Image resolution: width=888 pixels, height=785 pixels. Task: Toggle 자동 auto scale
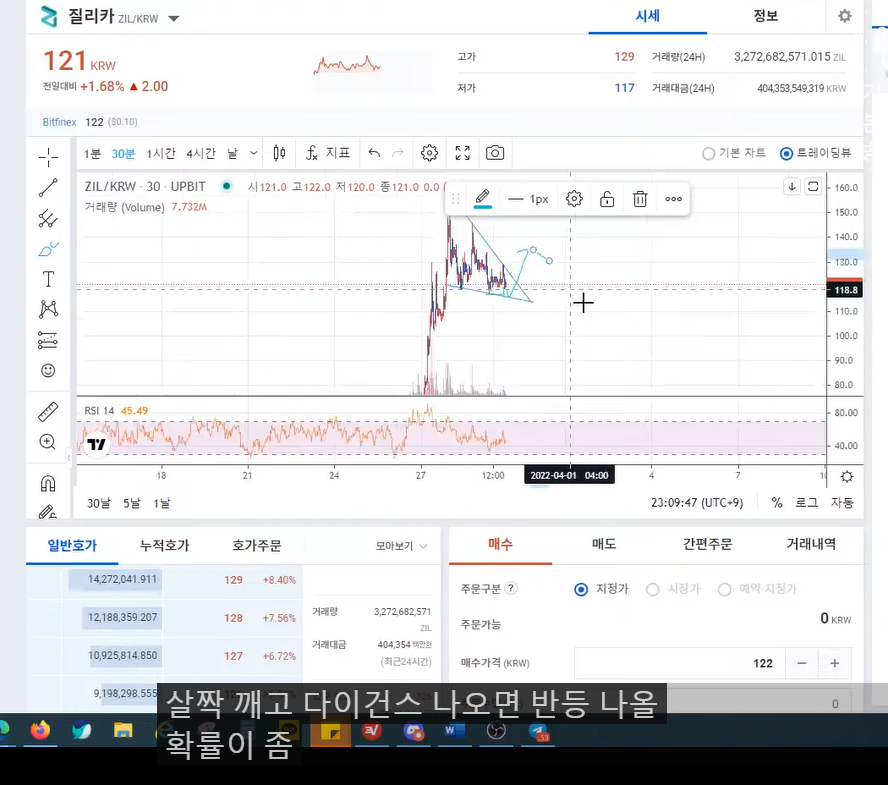(842, 502)
